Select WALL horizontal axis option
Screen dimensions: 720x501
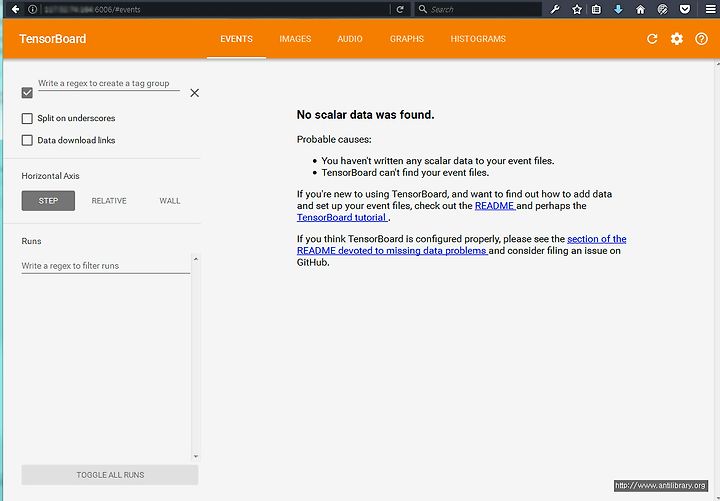pos(170,201)
